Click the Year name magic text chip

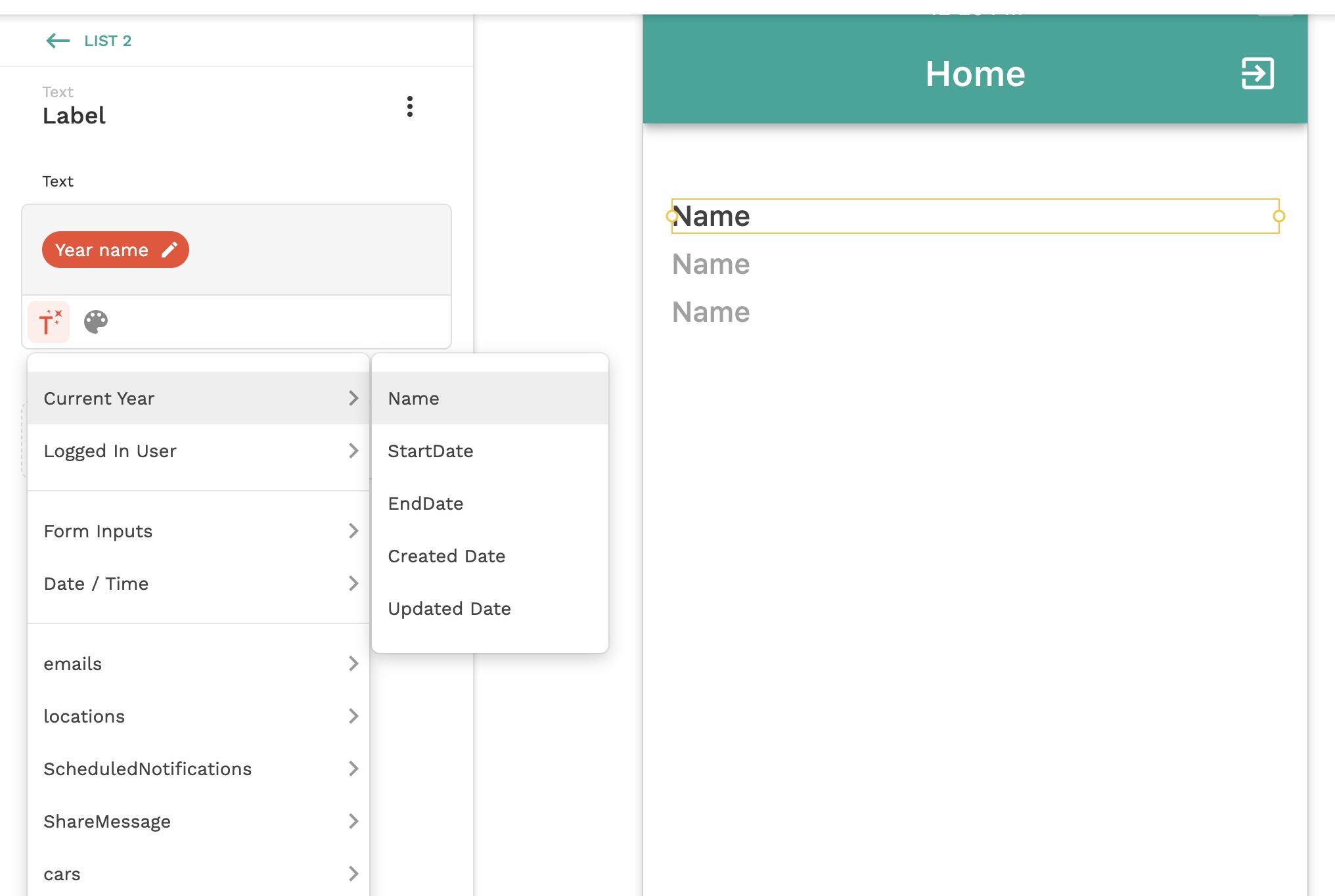(102, 250)
